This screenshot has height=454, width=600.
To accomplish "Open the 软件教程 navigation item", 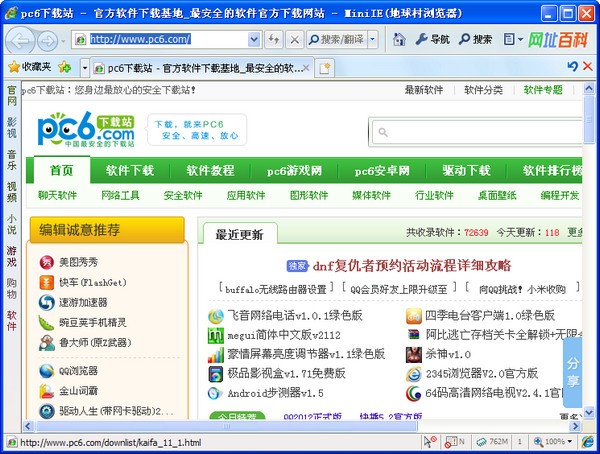I will point(210,170).
